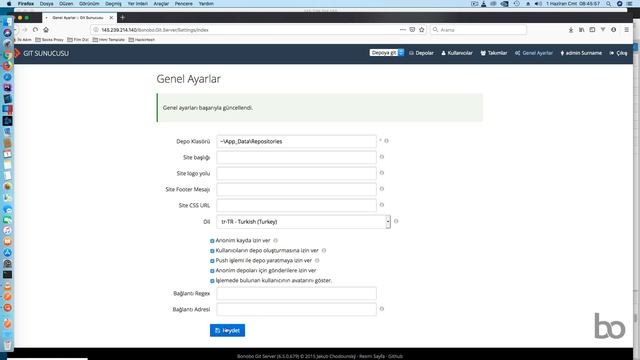This screenshot has height=360, width=640.
Task: Open page actions three-dot menu in address bar
Action: click(403, 30)
